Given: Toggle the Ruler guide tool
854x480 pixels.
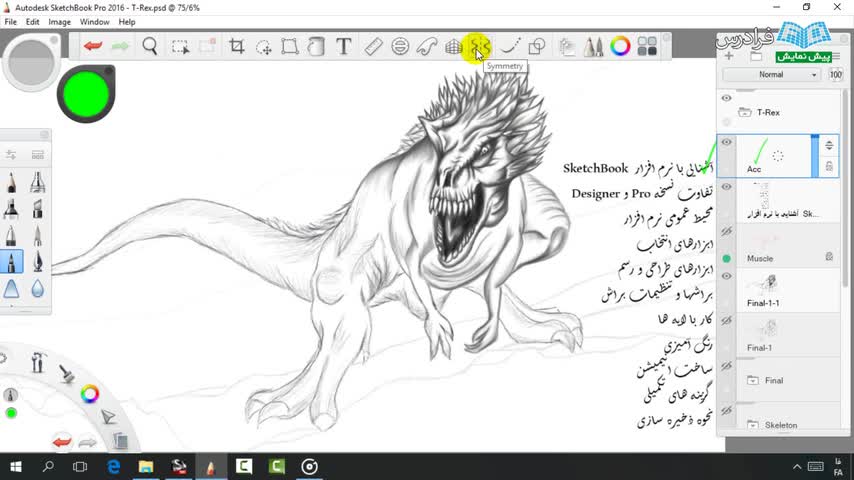Looking at the screenshot, I should [373, 46].
